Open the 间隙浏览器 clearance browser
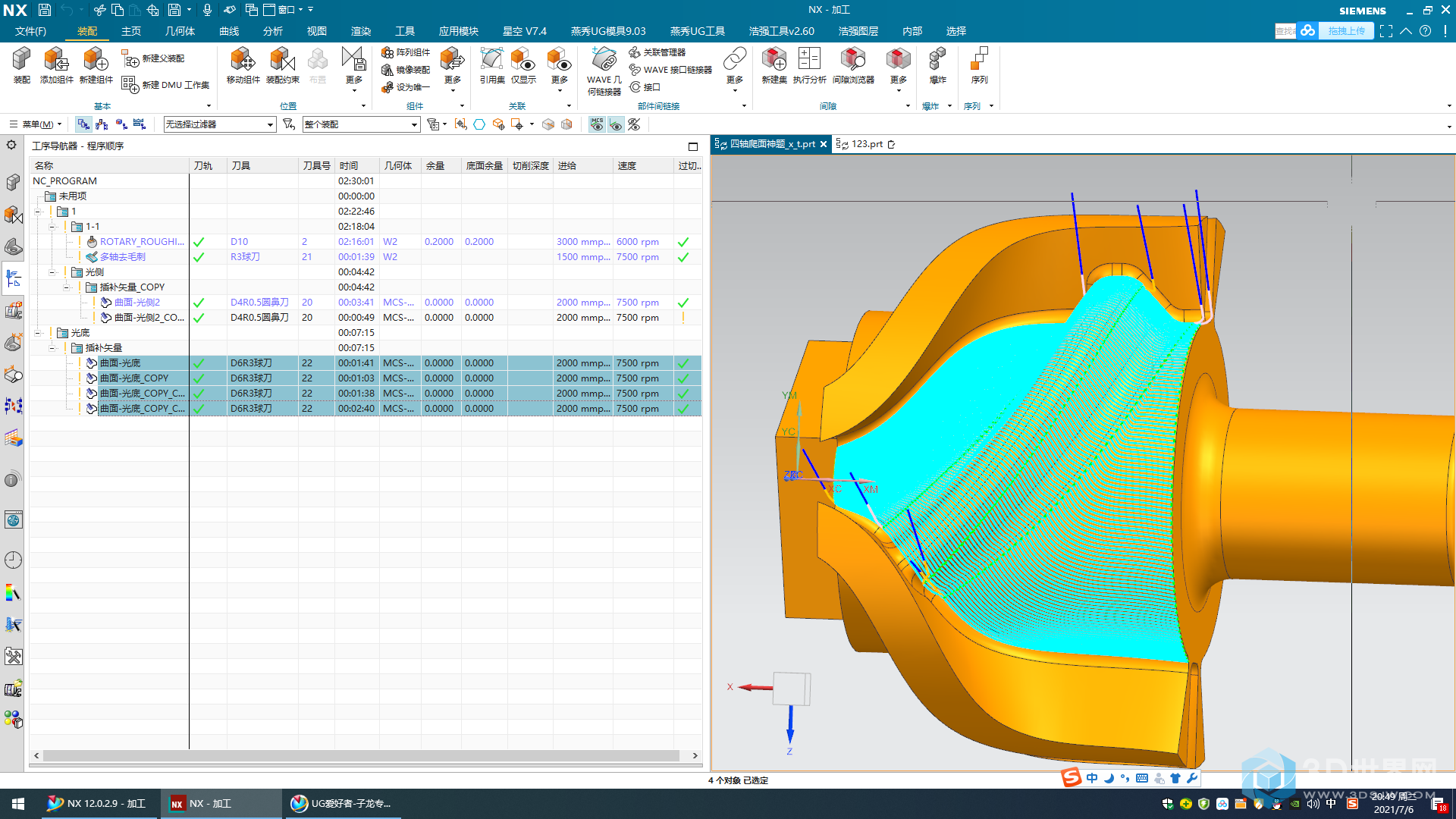 tap(853, 65)
